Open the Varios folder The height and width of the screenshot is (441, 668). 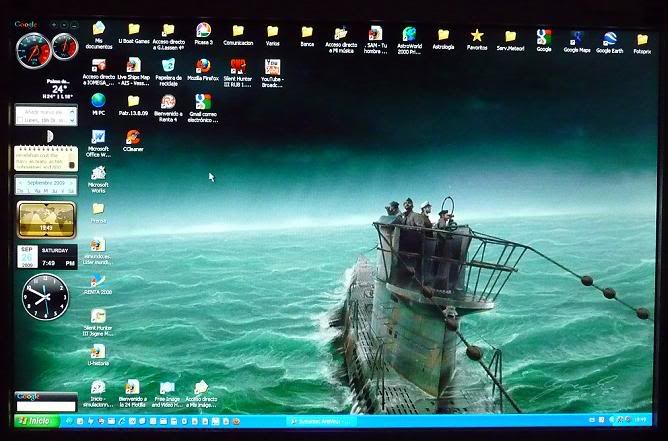click(273, 36)
